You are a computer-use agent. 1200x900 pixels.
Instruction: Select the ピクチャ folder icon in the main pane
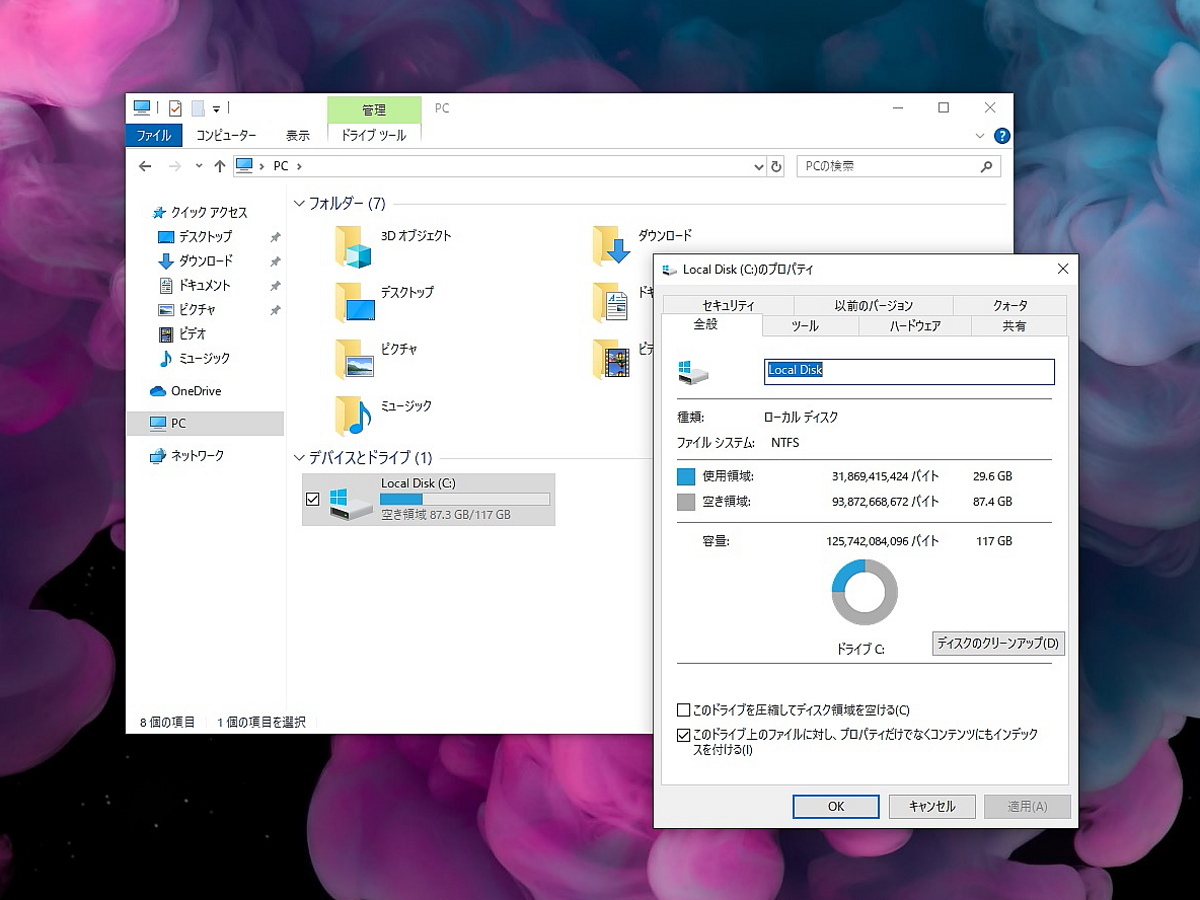pos(354,359)
